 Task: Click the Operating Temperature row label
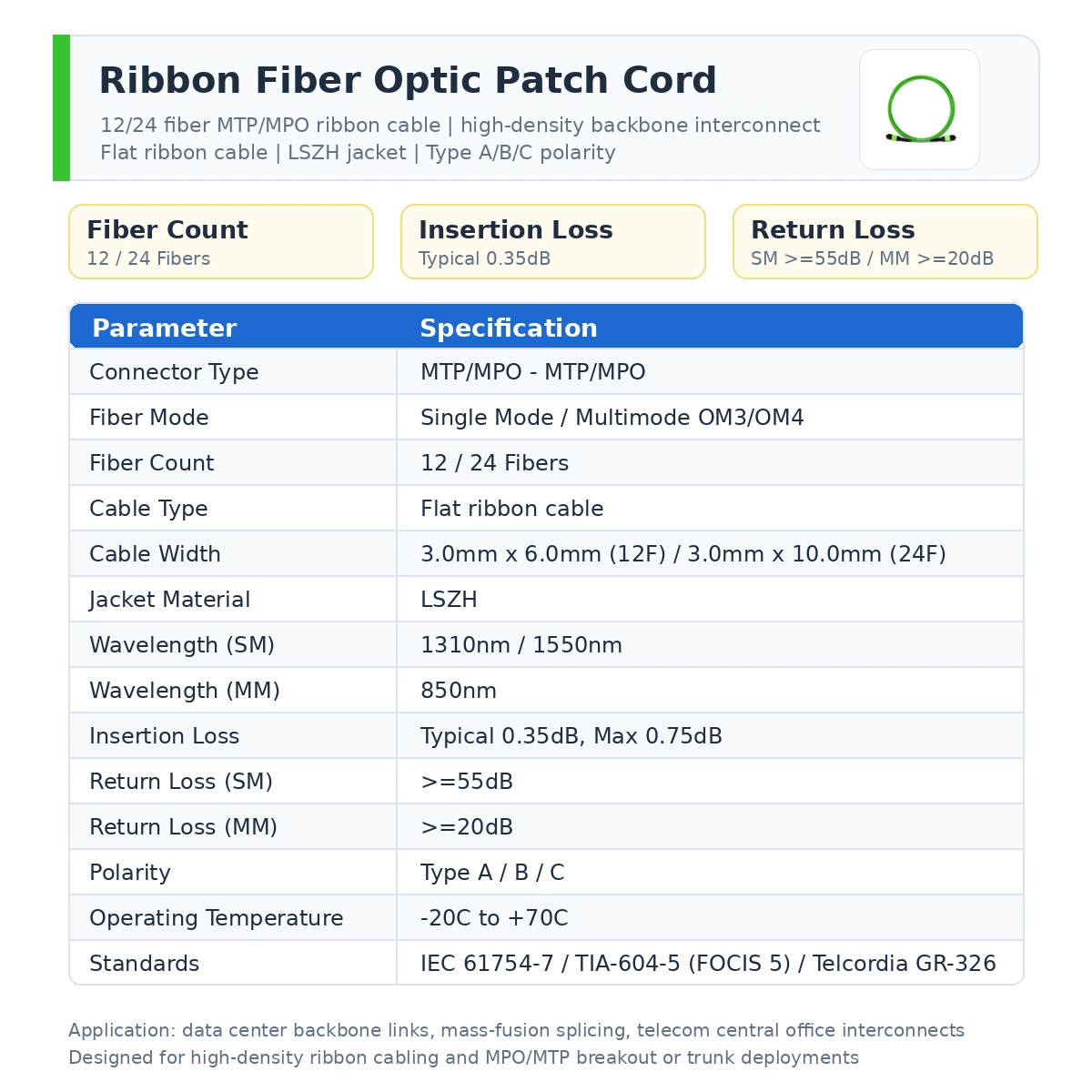(x=217, y=918)
